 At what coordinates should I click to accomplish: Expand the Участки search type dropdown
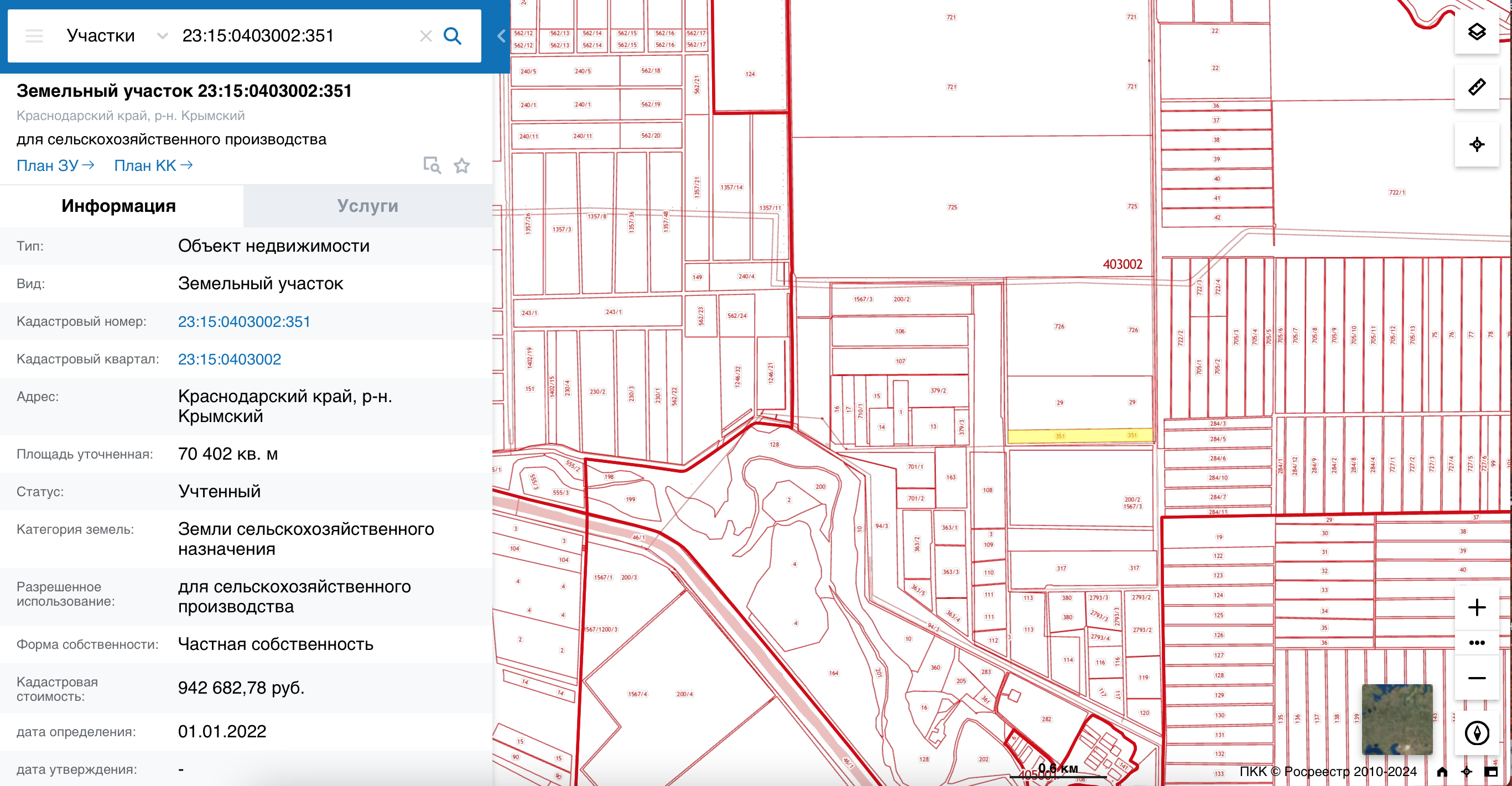coord(116,36)
